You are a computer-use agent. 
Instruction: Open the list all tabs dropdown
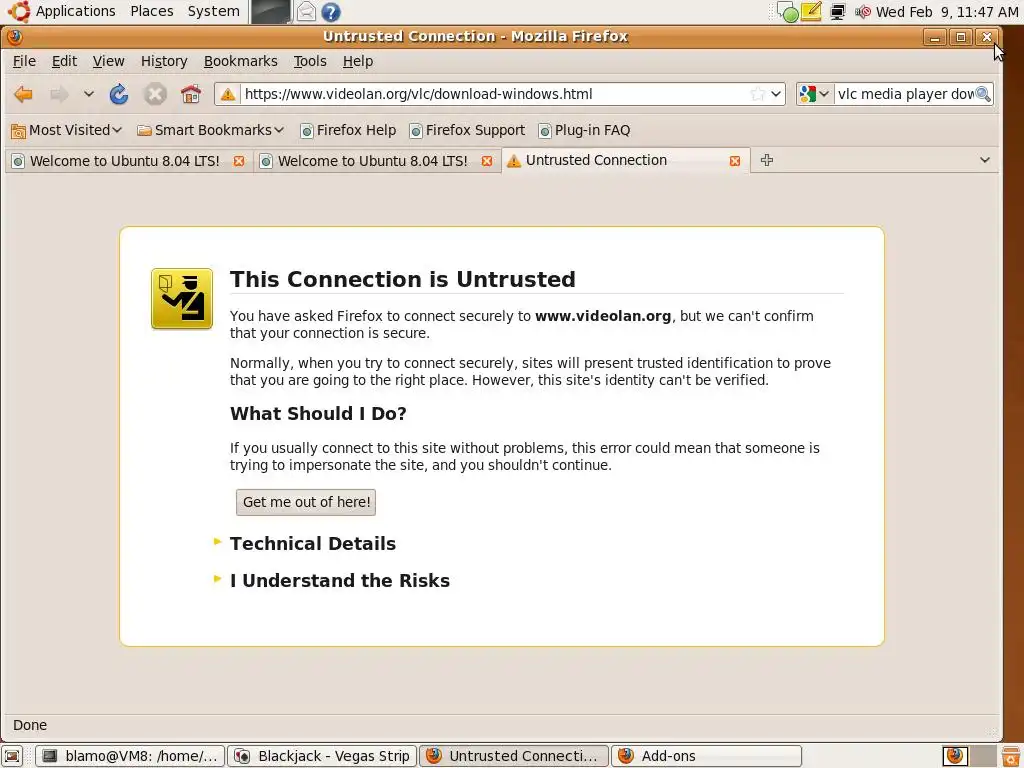(x=985, y=160)
